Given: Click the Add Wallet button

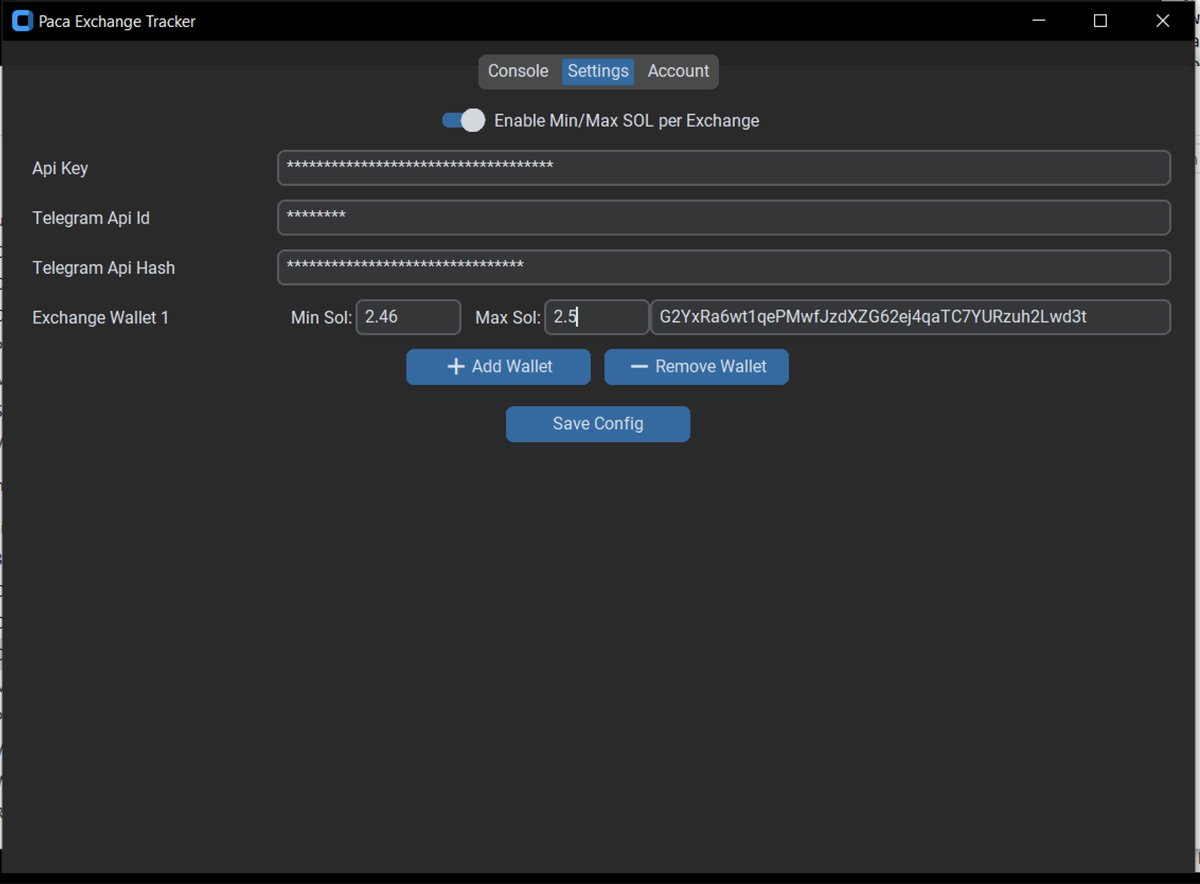Looking at the screenshot, I should (498, 367).
